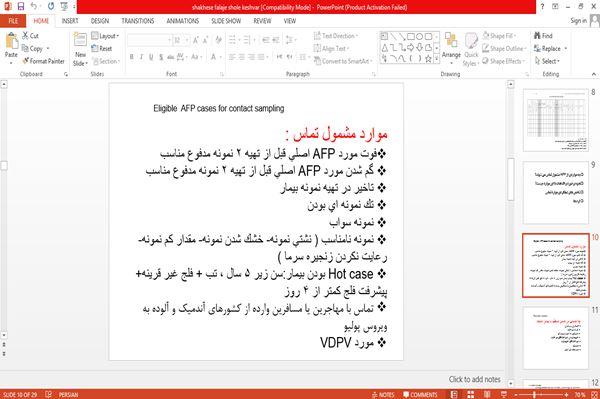Click to add notes area
Image resolution: width=600 pixels, height=399 pixels.
[x=474, y=379]
